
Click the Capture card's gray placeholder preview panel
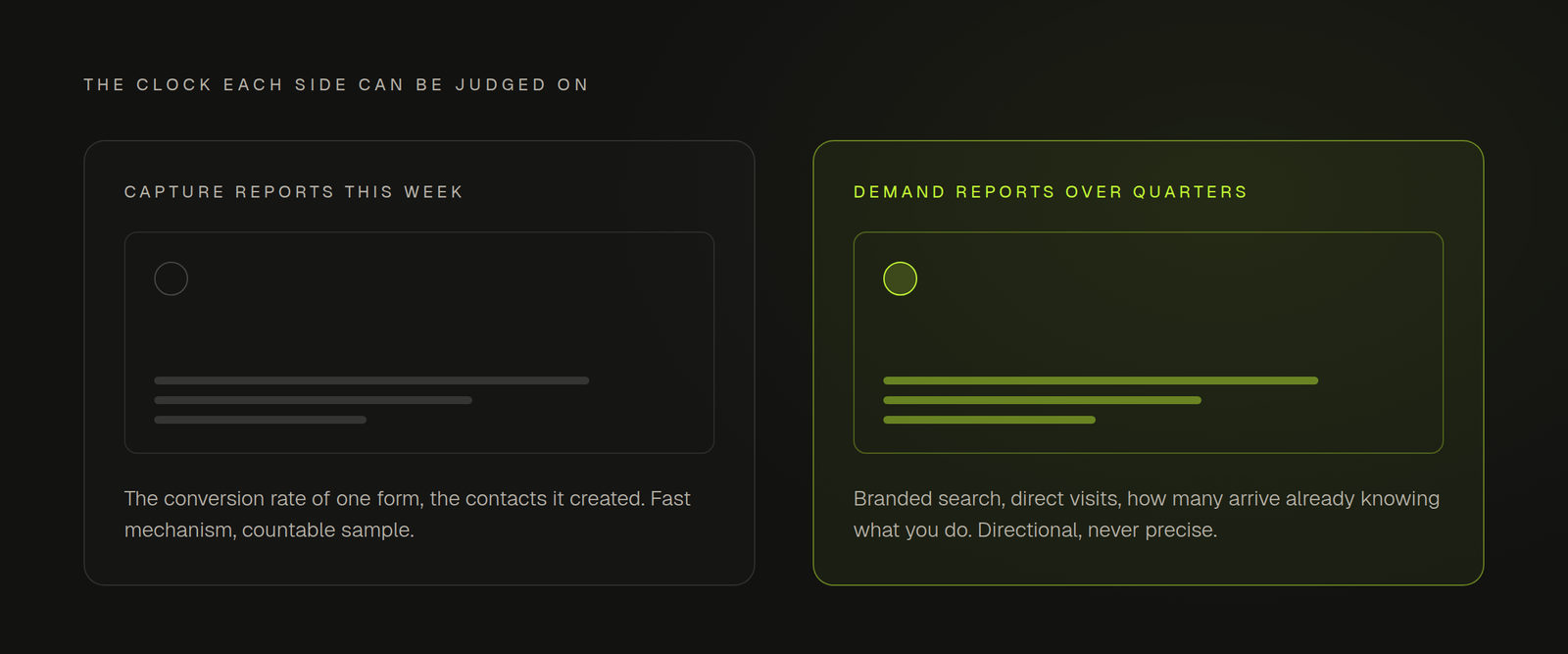point(419,342)
